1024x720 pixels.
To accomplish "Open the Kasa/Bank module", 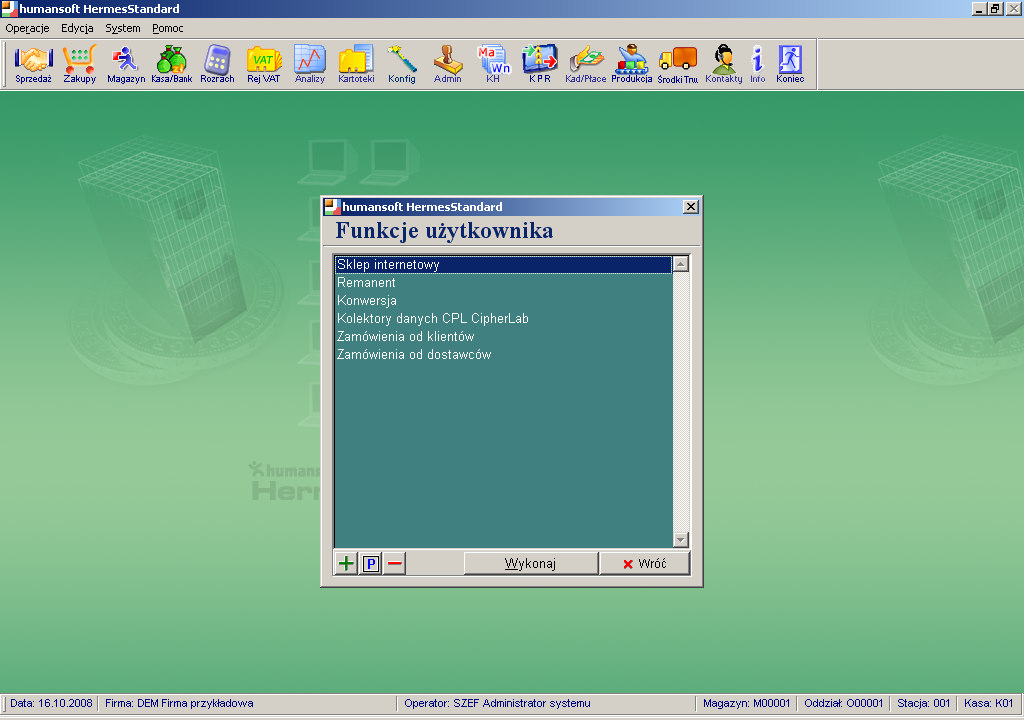I will point(172,64).
